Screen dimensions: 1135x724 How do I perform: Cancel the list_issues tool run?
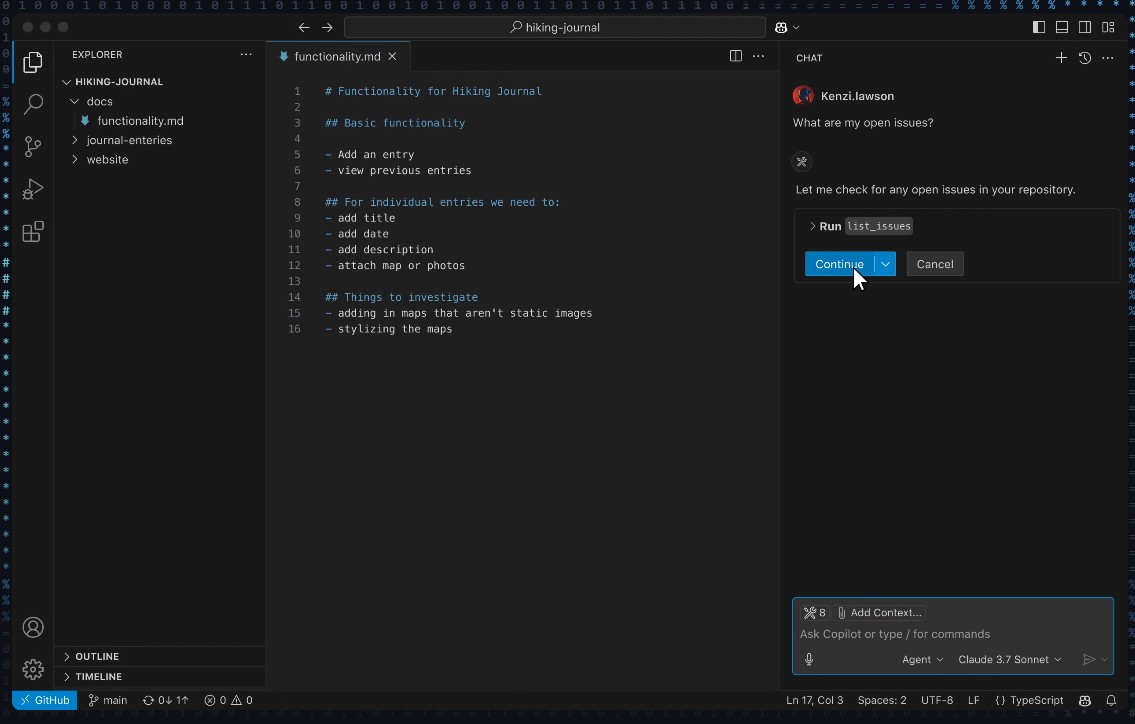coord(934,264)
